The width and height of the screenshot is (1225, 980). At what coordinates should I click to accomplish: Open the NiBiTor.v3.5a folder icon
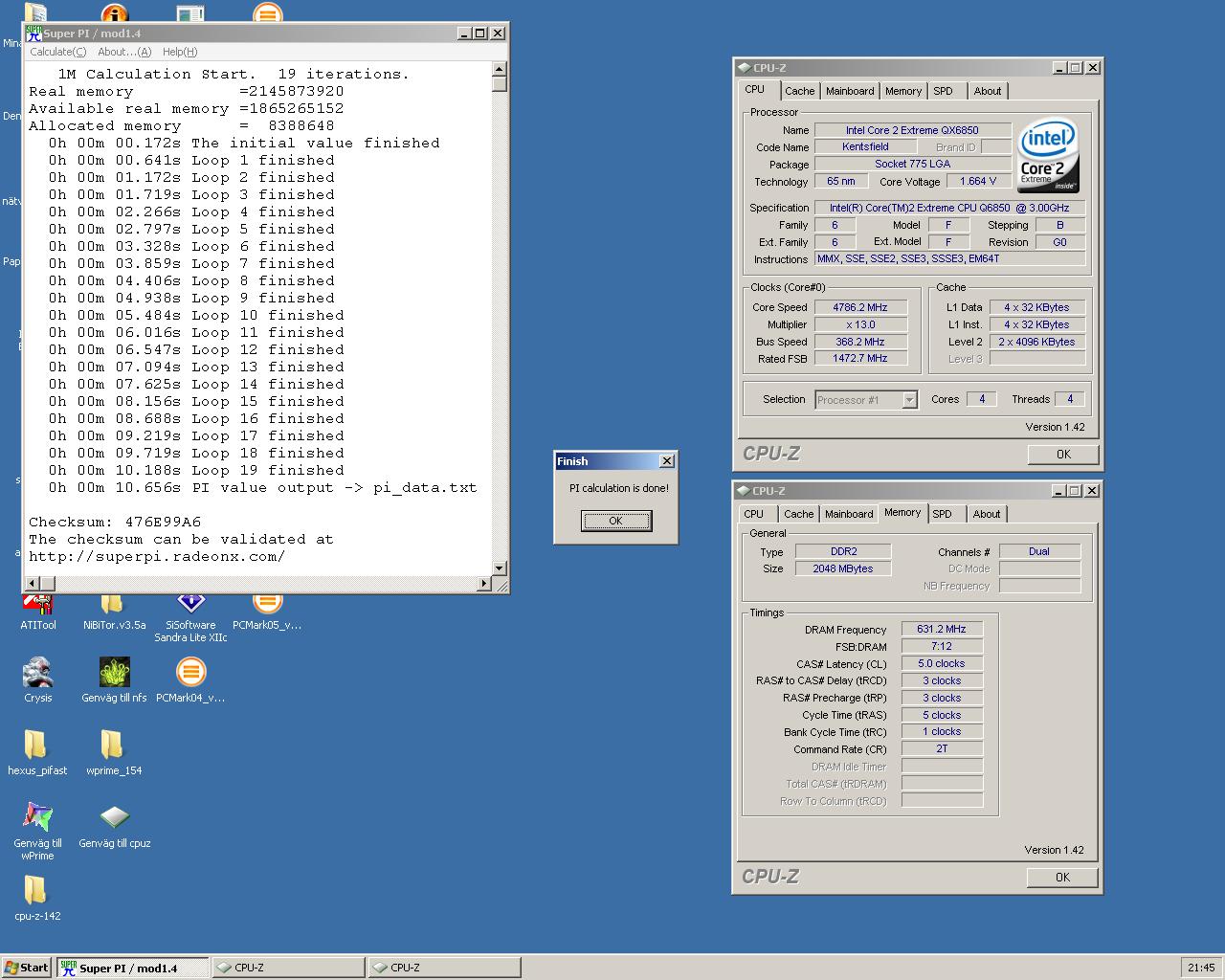point(114,609)
